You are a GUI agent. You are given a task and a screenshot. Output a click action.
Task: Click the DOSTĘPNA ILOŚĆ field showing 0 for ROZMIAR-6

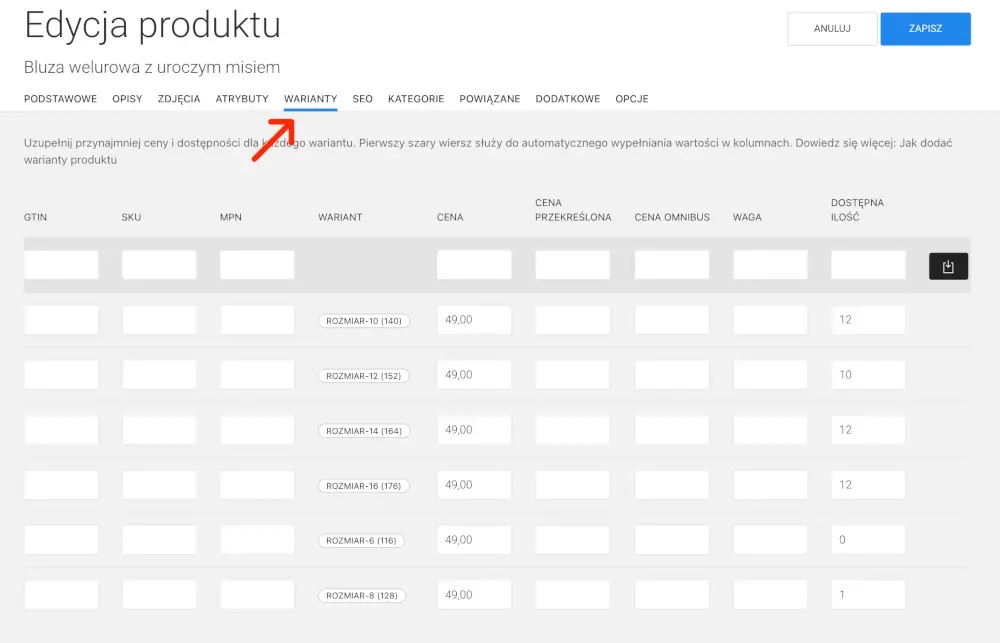tap(868, 539)
